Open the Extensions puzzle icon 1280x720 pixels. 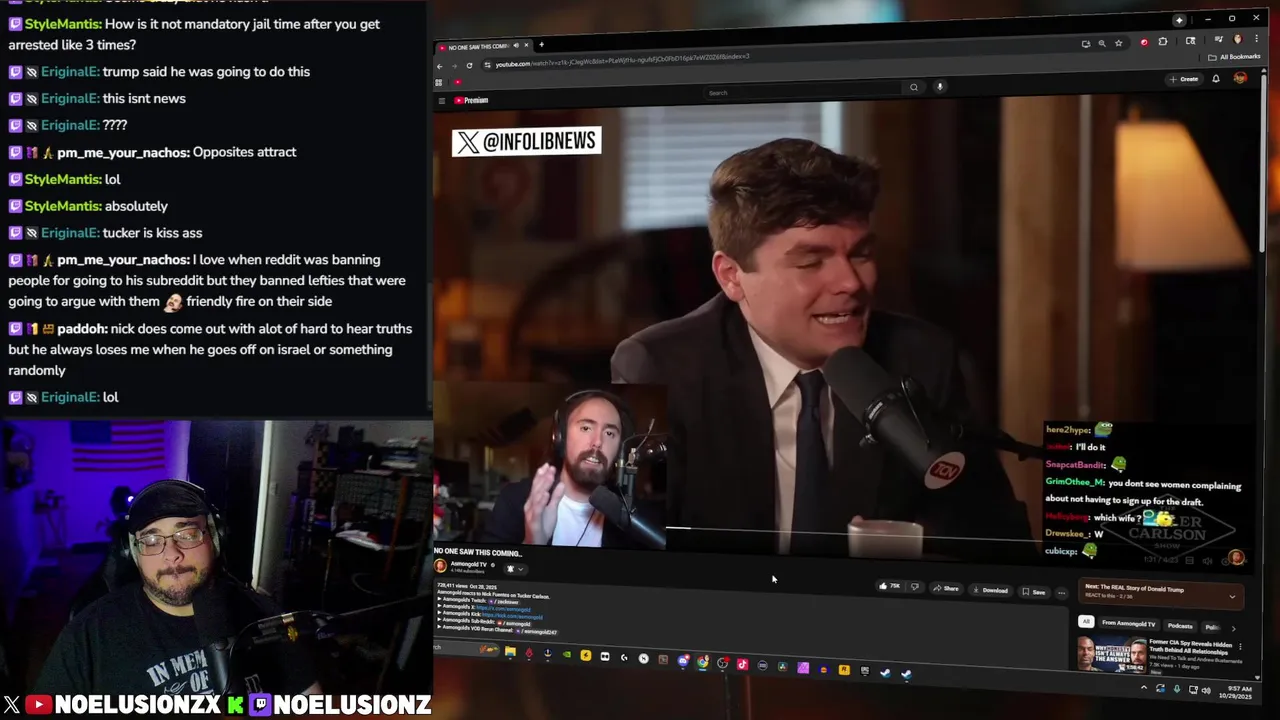(1163, 41)
